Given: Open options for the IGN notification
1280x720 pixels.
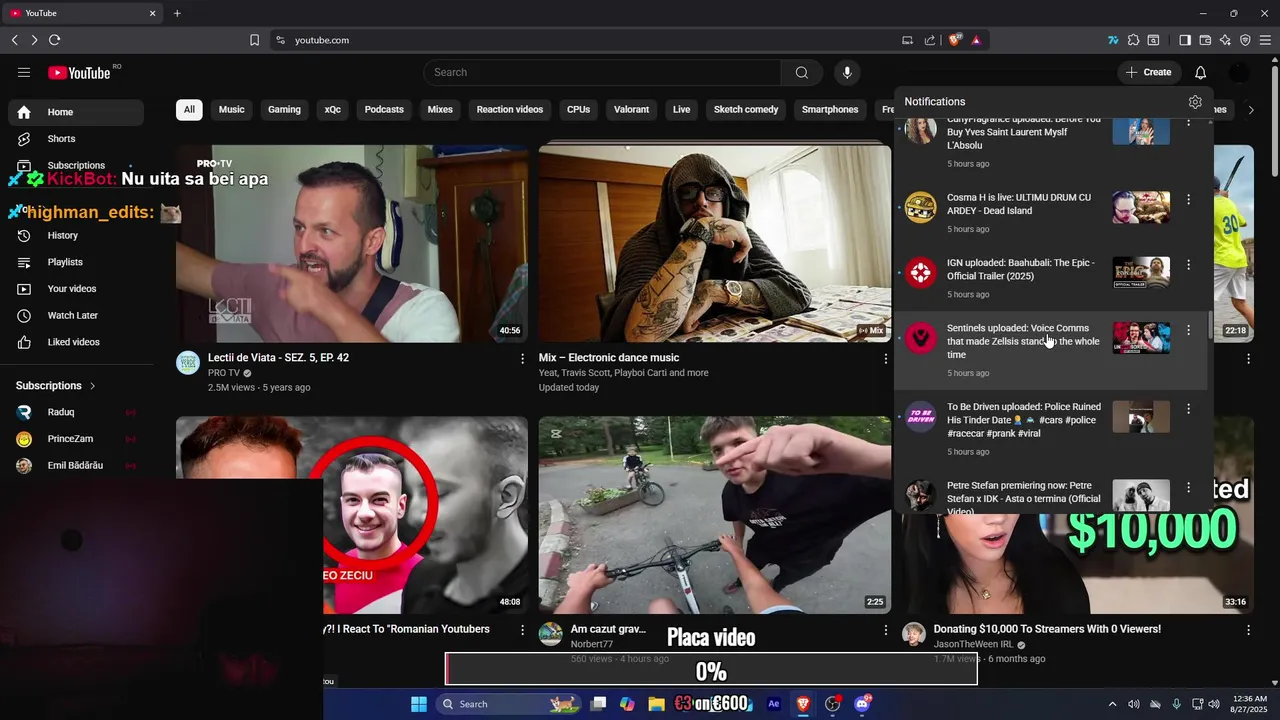Looking at the screenshot, I should (1188, 265).
